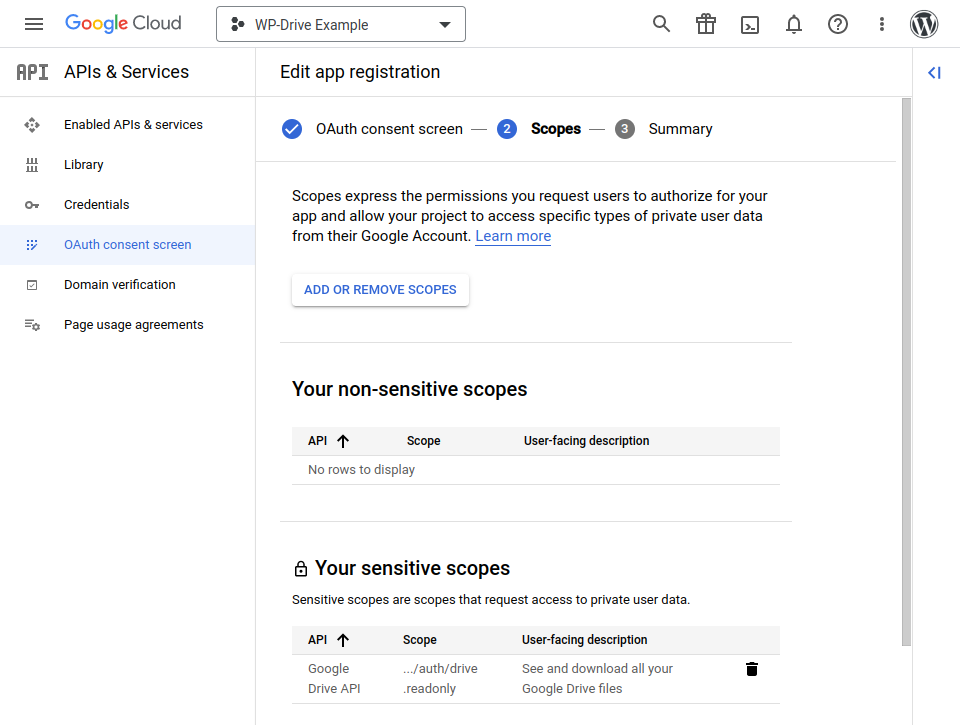
Task: Click the sensitive scopes lock icon
Action: pos(300,567)
